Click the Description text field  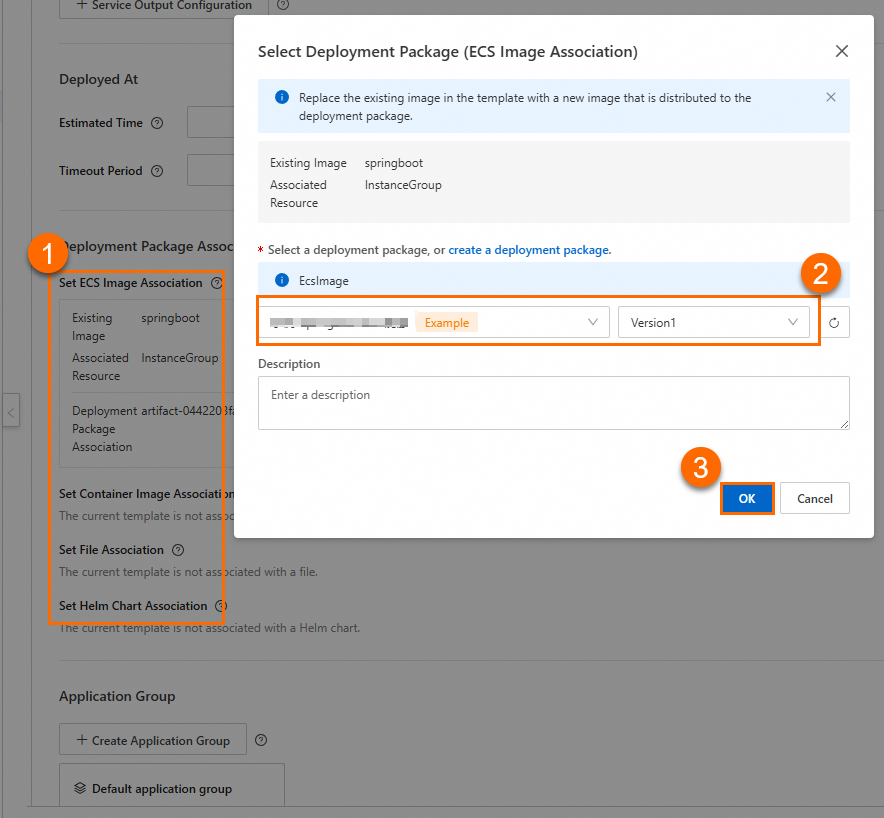tap(554, 403)
